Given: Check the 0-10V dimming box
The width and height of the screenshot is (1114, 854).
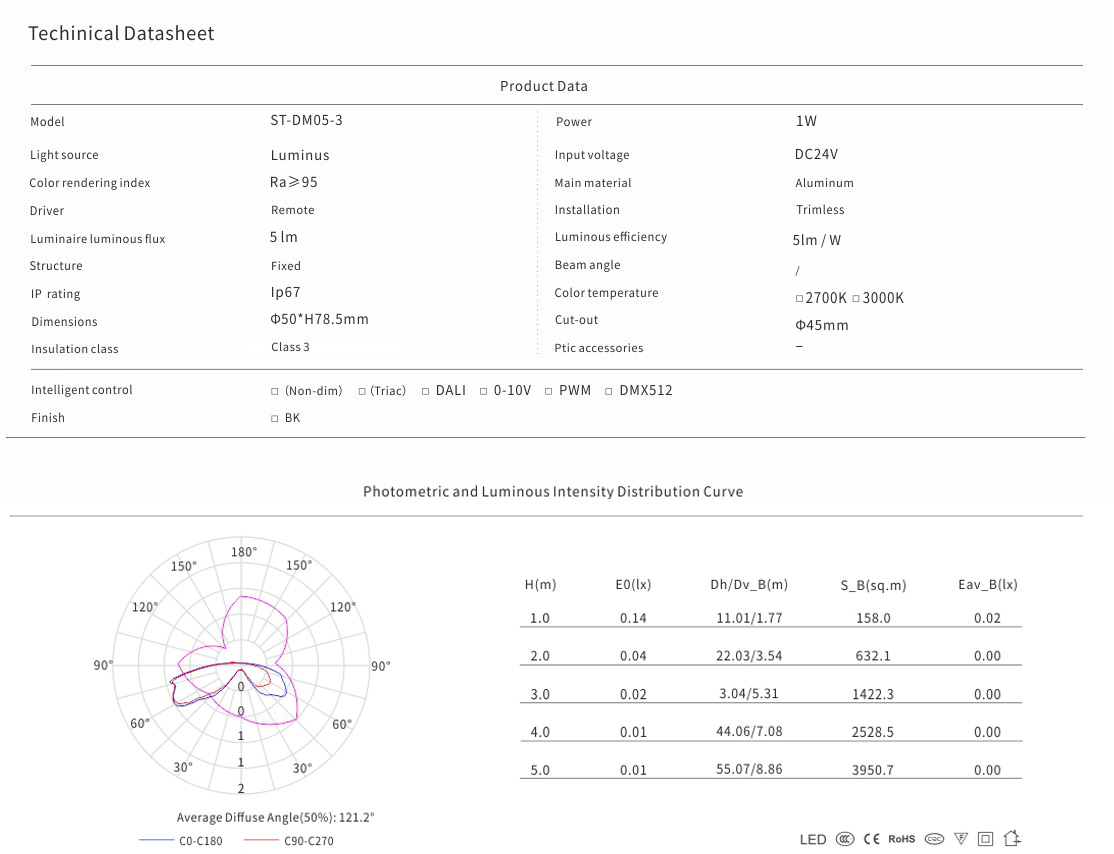Looking at the screenshot, I should pyautogui.click(x=484, y=391).
